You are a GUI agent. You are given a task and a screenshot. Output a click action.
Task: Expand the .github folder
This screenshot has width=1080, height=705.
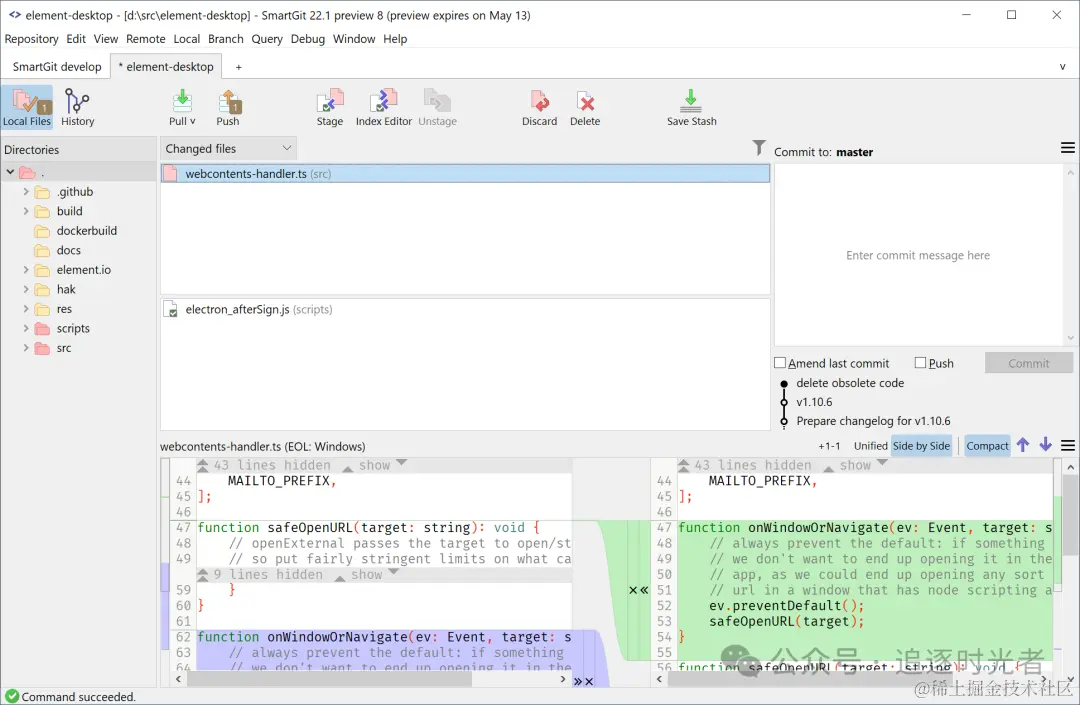26,191
